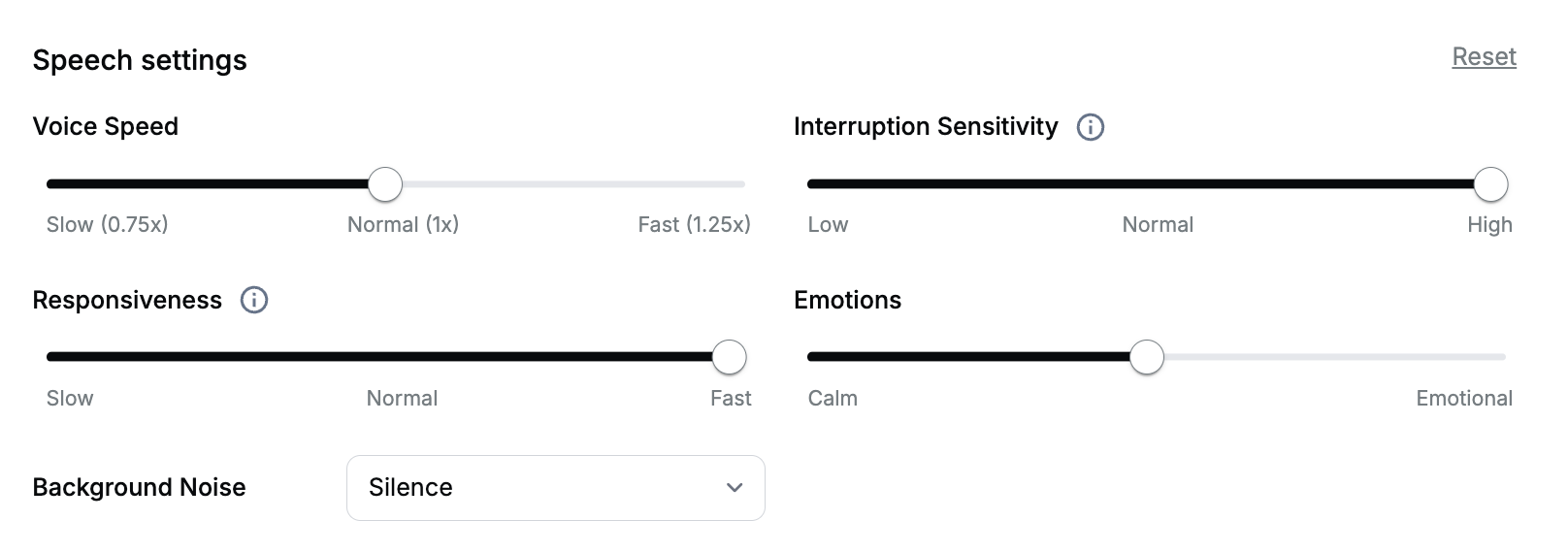Click the Normal (1x) speed label
The image size is (1568, 553).
(x=403, y=225)
